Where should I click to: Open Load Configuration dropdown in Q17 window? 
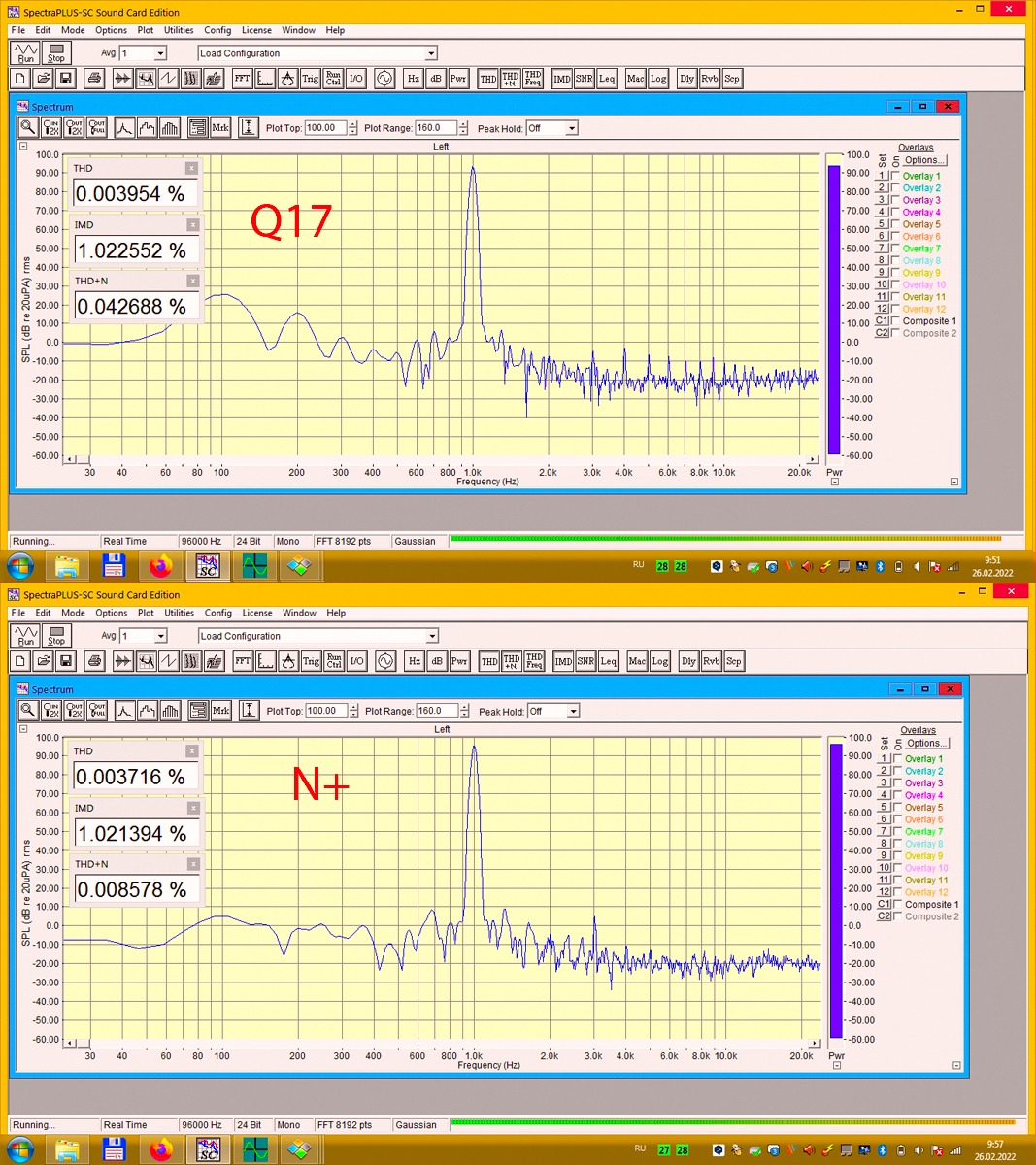(431, 53)
